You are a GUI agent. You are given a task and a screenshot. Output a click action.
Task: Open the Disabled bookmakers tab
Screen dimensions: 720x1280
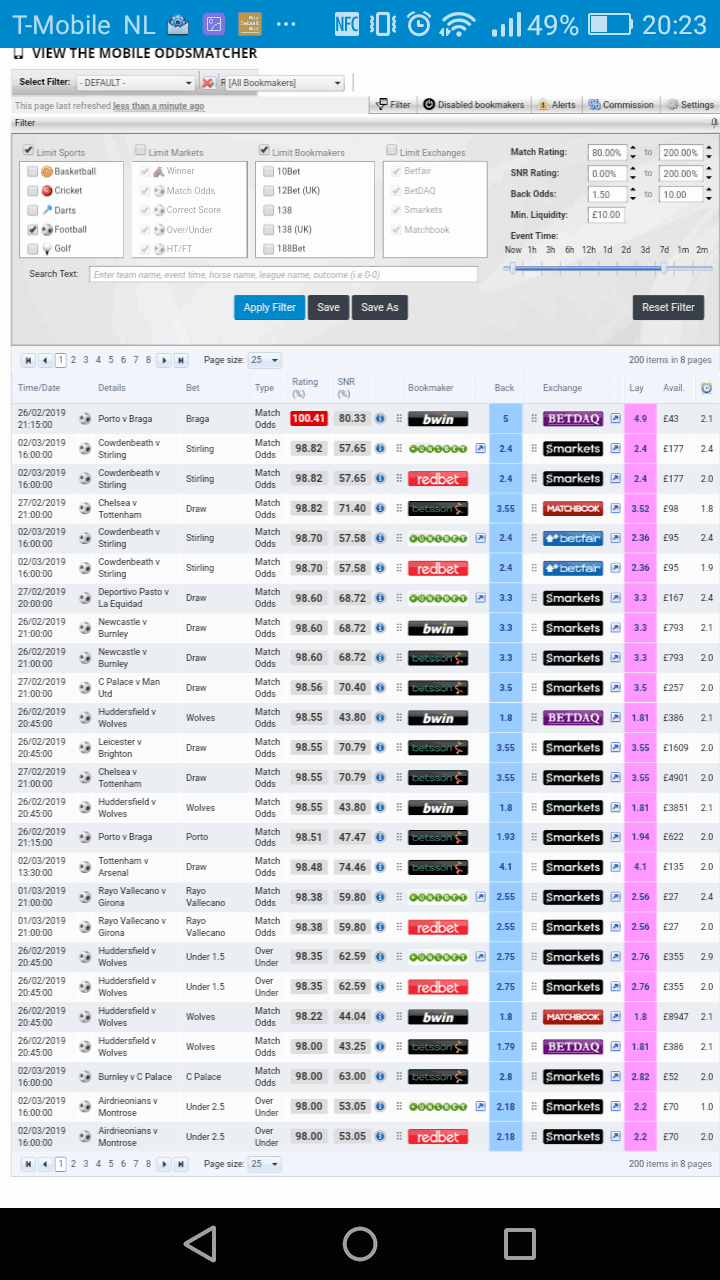click(473, 104)
